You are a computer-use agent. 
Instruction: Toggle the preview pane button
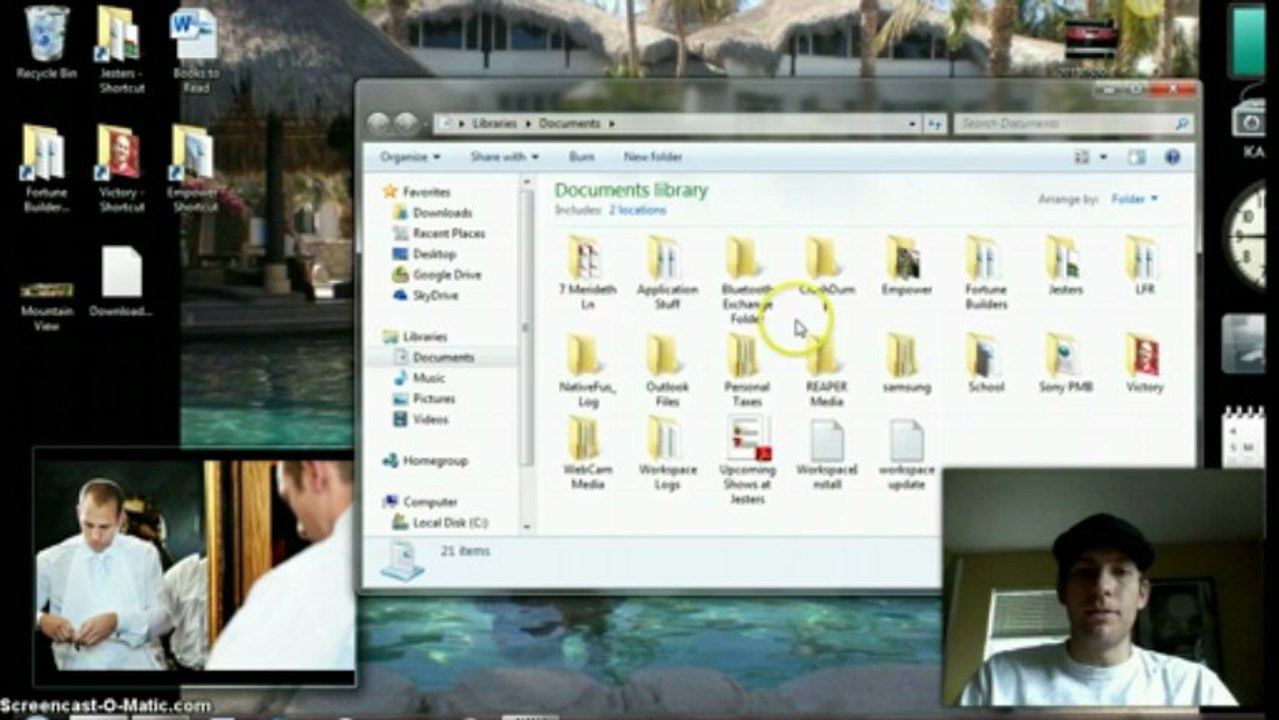[x=1136, y=157]
